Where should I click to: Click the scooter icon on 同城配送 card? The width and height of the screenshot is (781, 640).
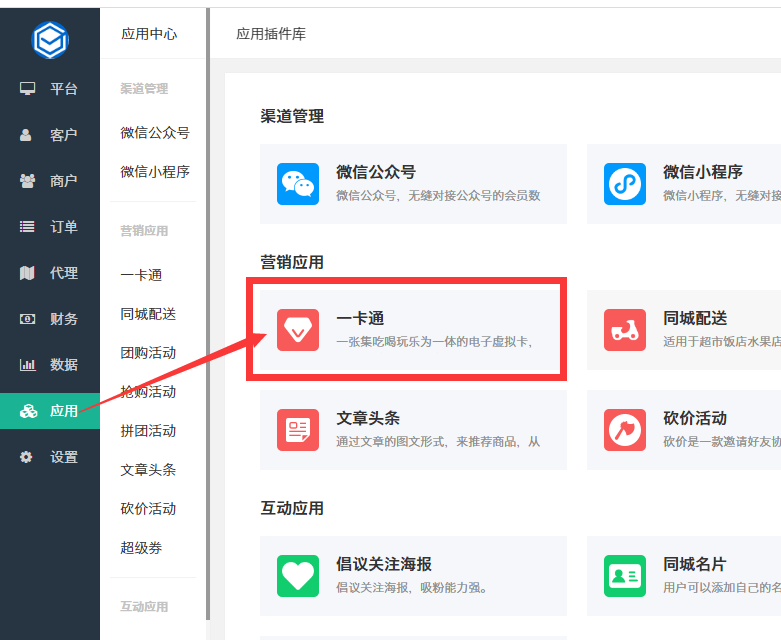[x=625, y=330]
